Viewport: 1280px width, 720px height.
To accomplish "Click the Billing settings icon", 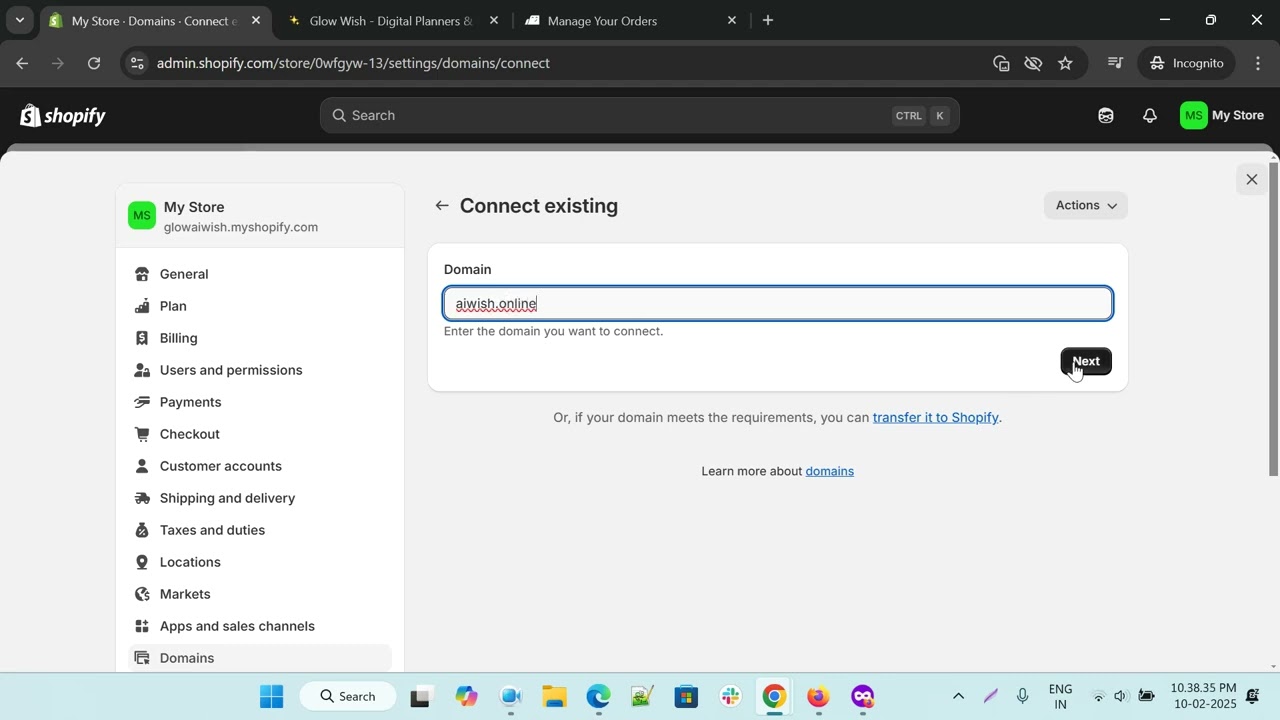I will click(142, 338).
